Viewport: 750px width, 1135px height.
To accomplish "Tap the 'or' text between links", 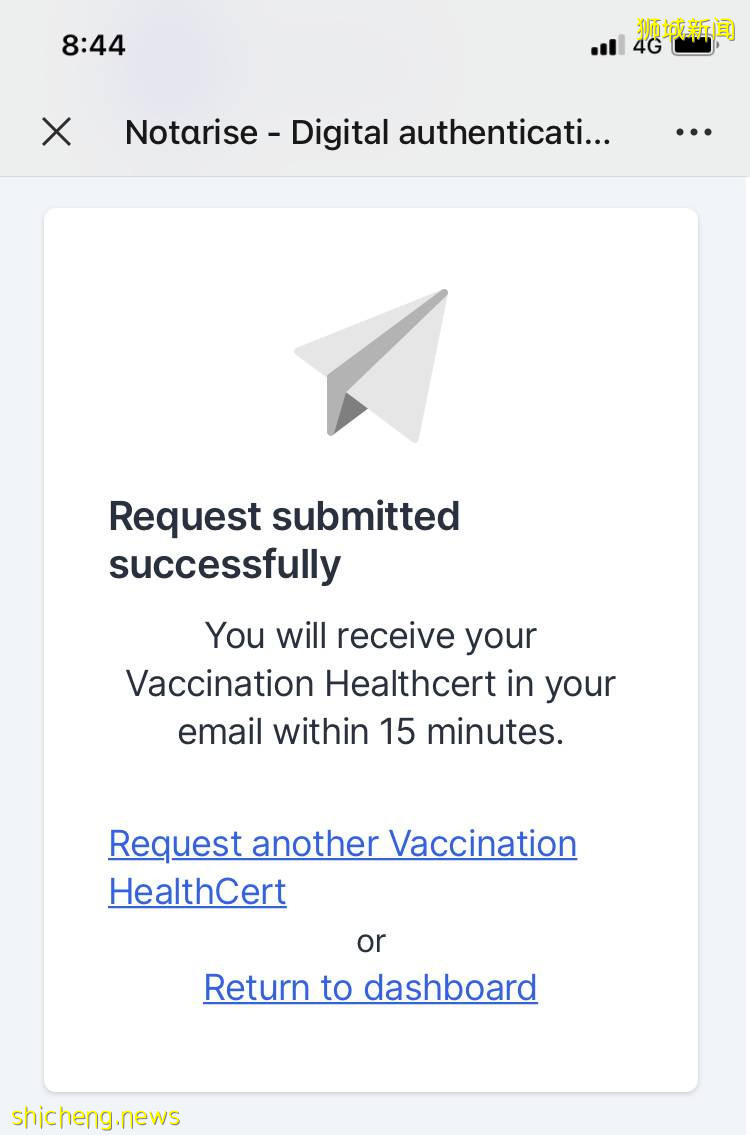I will pyautogui.click(x=370, y=941).
